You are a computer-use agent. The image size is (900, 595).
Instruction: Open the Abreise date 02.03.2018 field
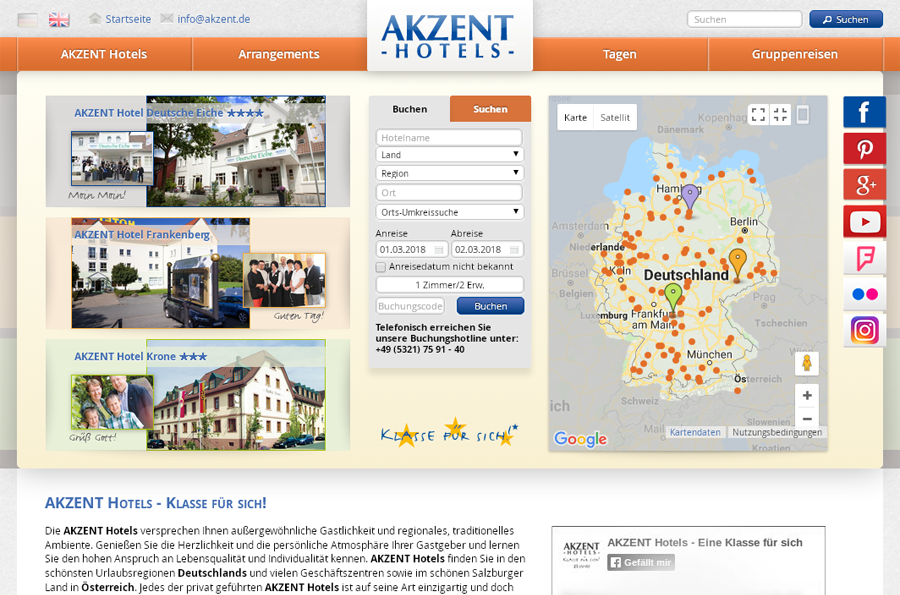[487, 250]
